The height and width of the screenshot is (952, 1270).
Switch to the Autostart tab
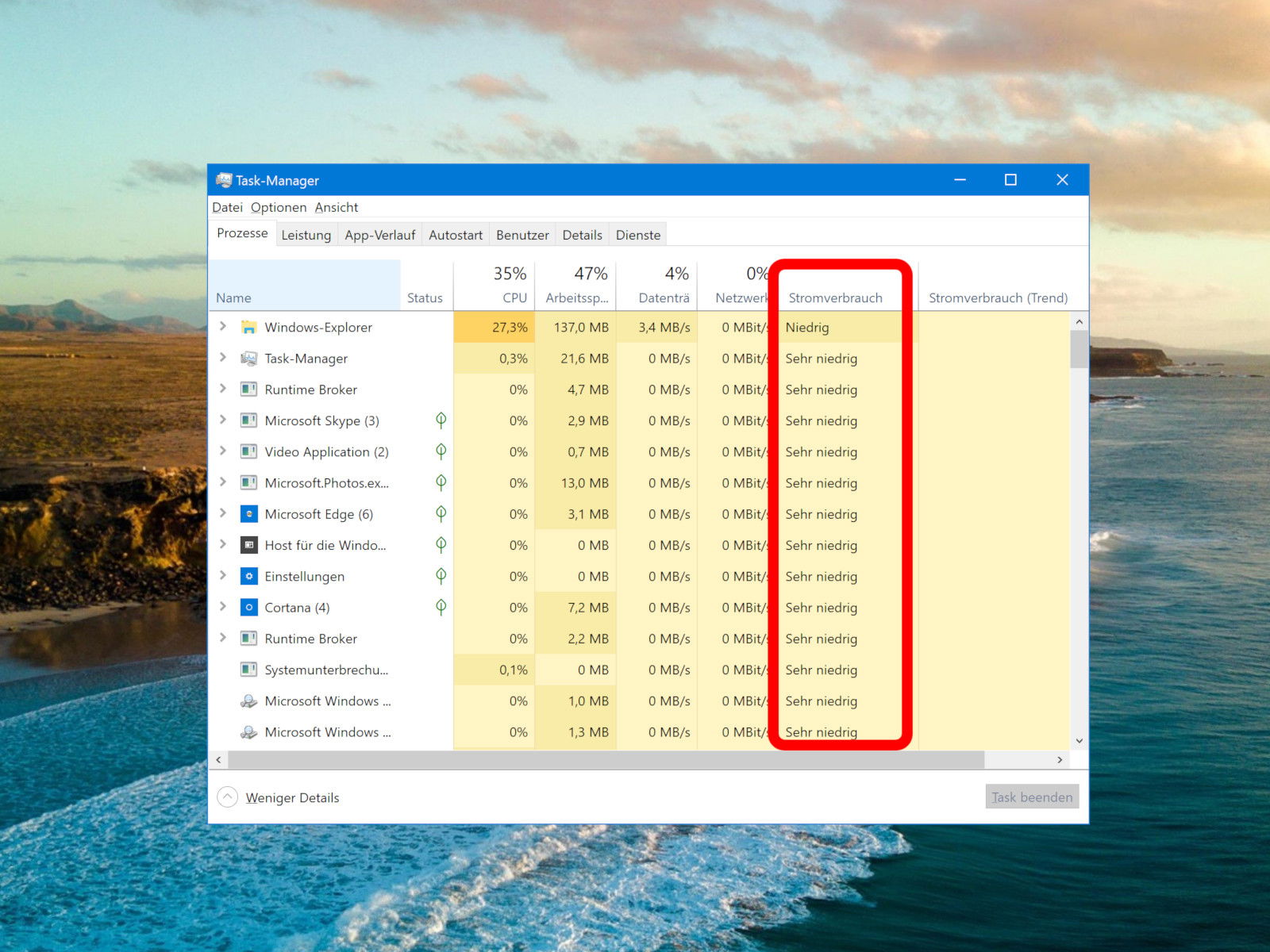(456, 235)
